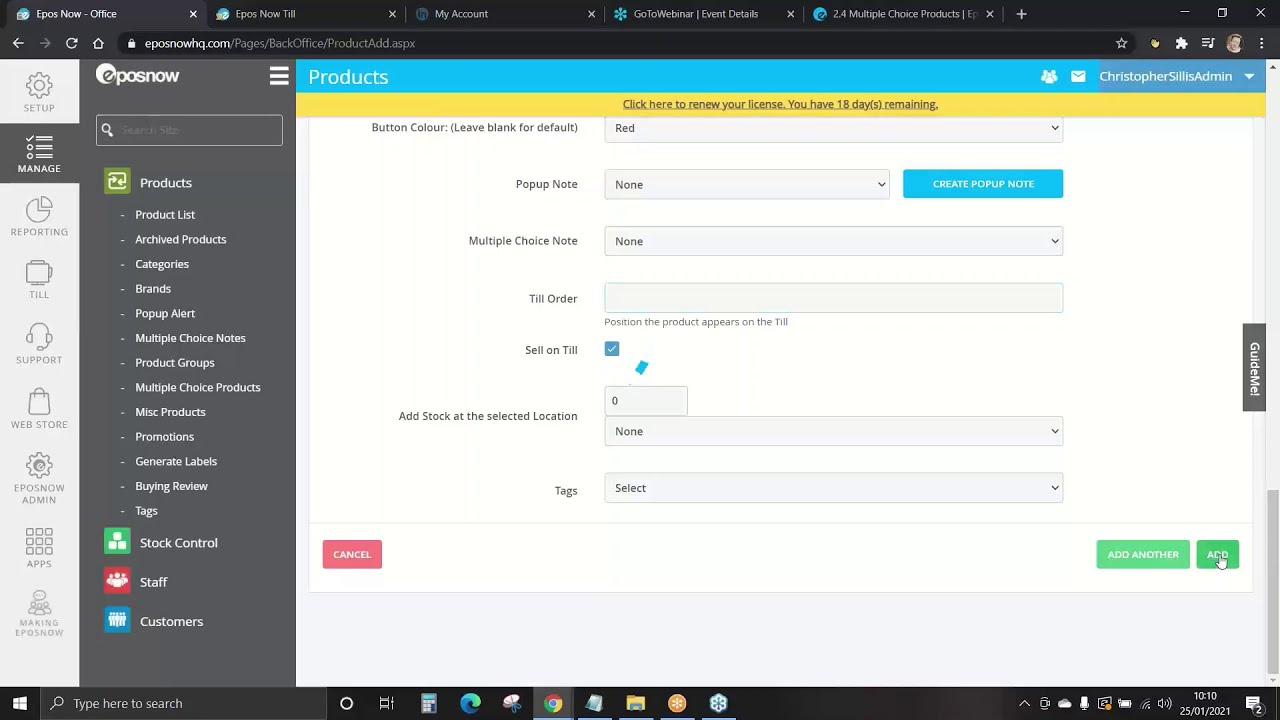1280x720 pixels.
Task: Open Popup Alert in sidebar
Action: (165, 313)
